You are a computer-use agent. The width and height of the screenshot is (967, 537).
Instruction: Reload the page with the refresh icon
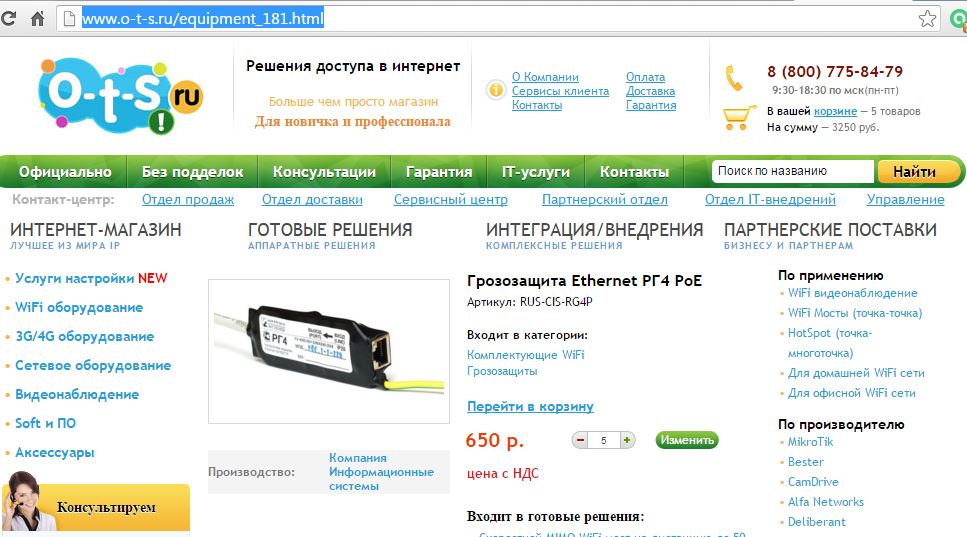tap(8, 18)
